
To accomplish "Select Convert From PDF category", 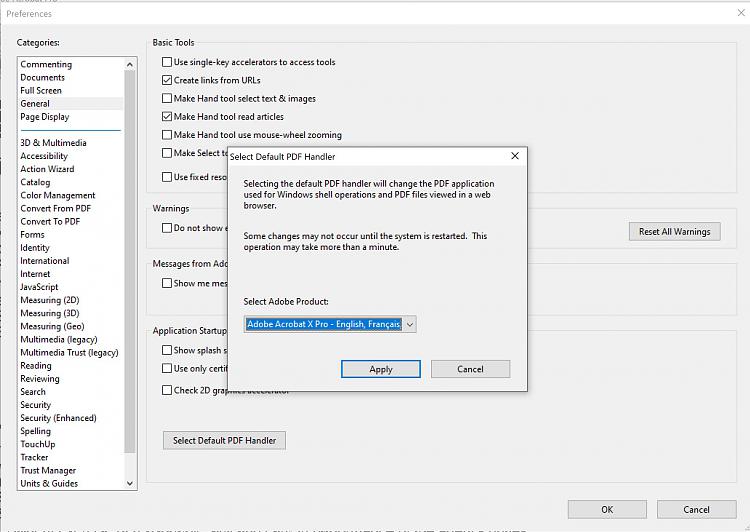I will point(55,209).
